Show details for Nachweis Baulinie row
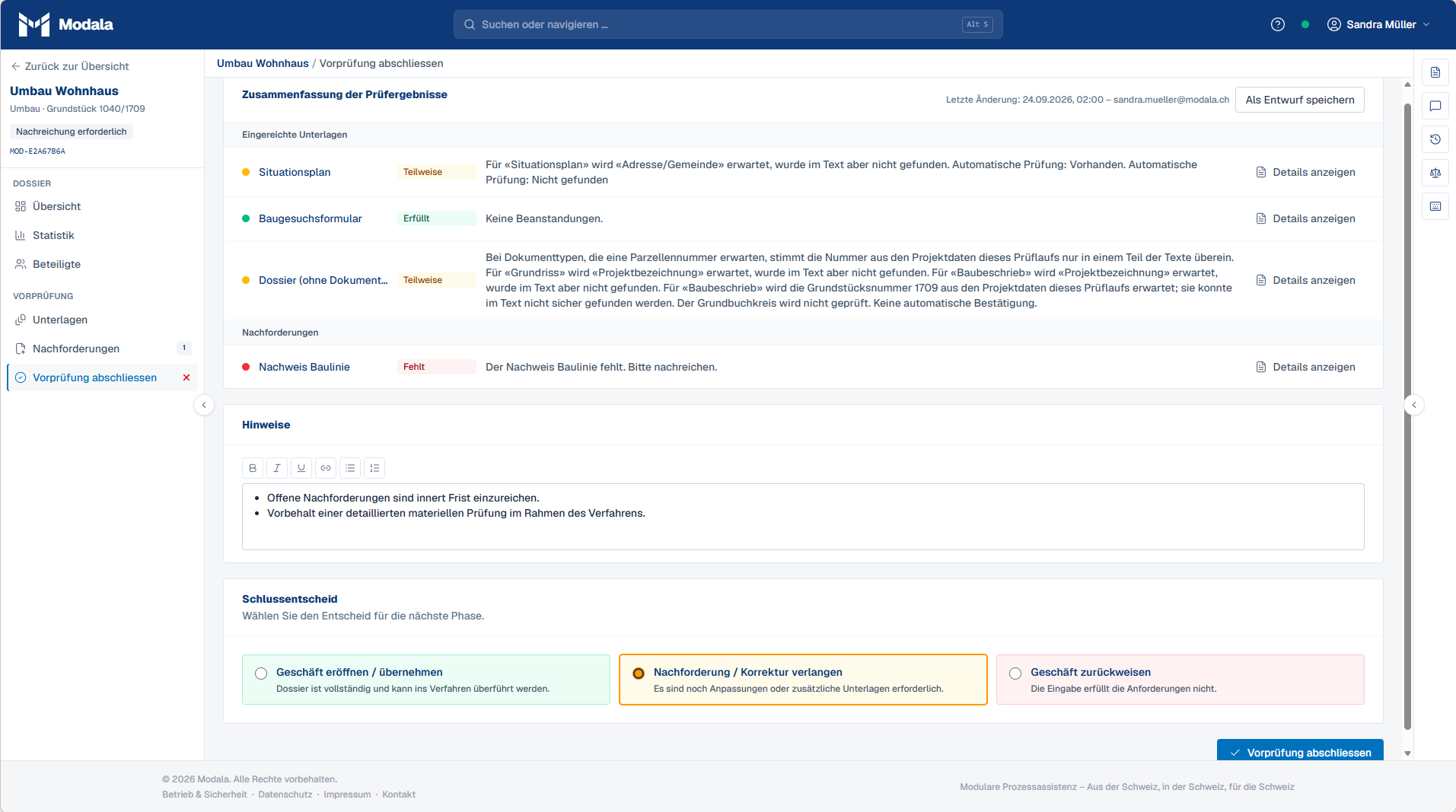 [1305, 367]
